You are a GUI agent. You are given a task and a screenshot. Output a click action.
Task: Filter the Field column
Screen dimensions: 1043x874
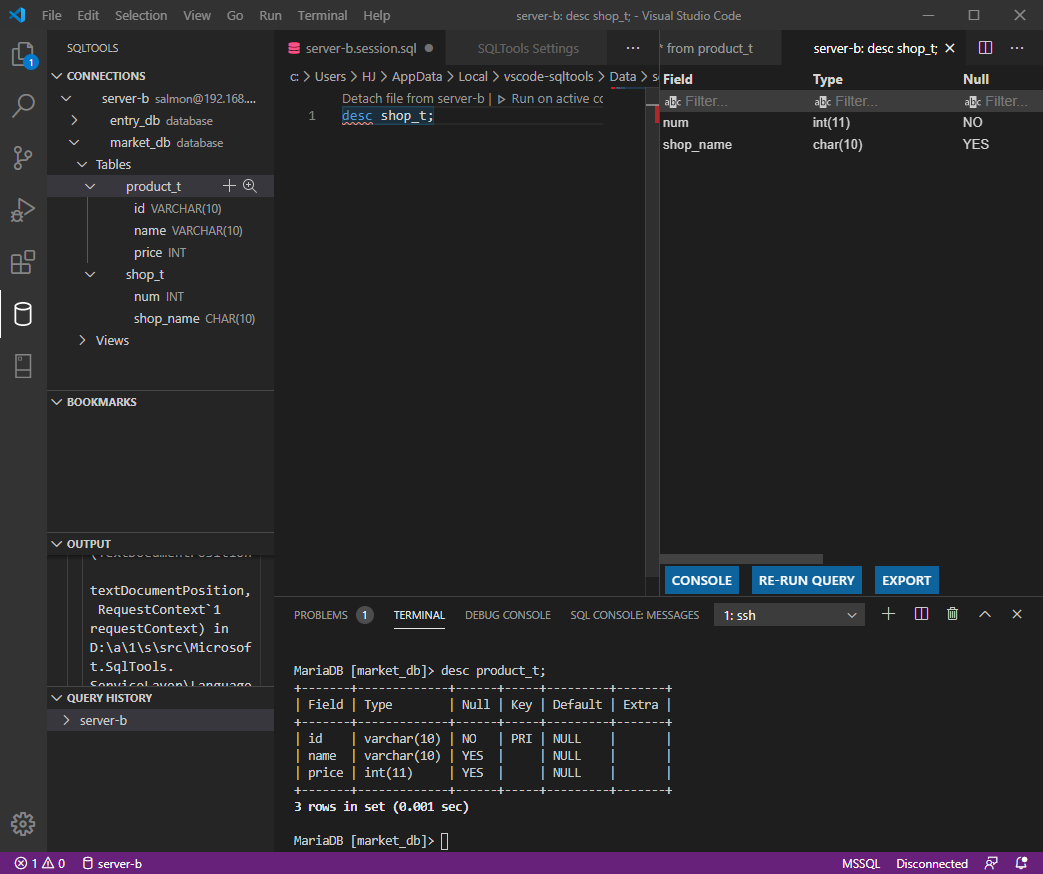pos(735,101)
